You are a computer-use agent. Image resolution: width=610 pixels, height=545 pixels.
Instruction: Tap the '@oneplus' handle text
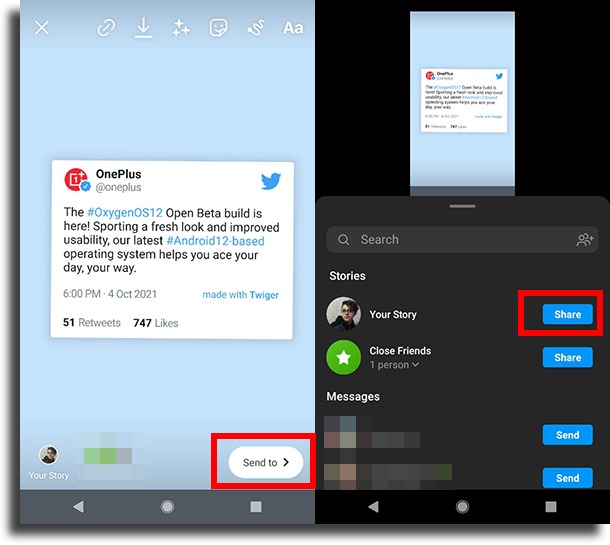[x=119, y=188]
